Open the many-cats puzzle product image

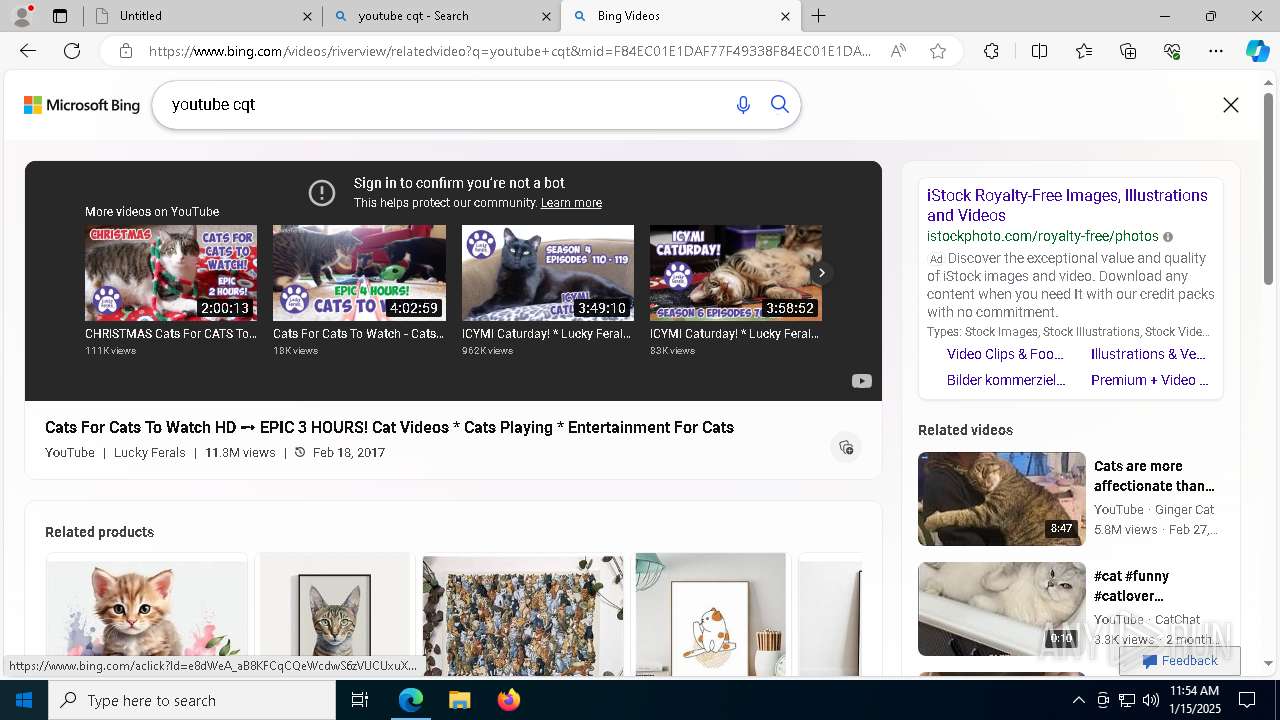(x=523, y=615)
